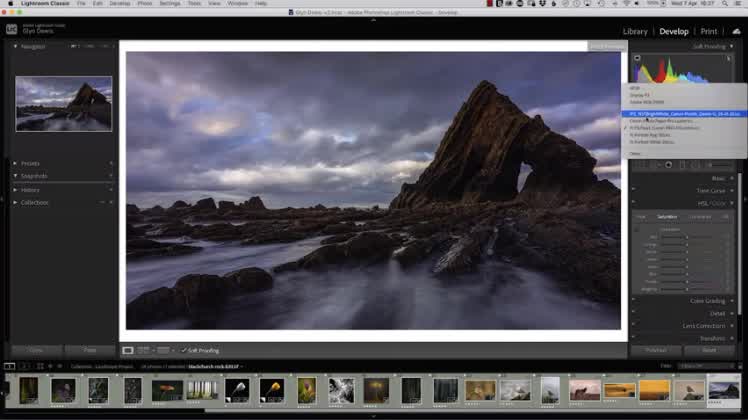Open the Dropbox icon in macOS menu bar
This screenshot has width=748, height=420.
click(x=542, y=3)
